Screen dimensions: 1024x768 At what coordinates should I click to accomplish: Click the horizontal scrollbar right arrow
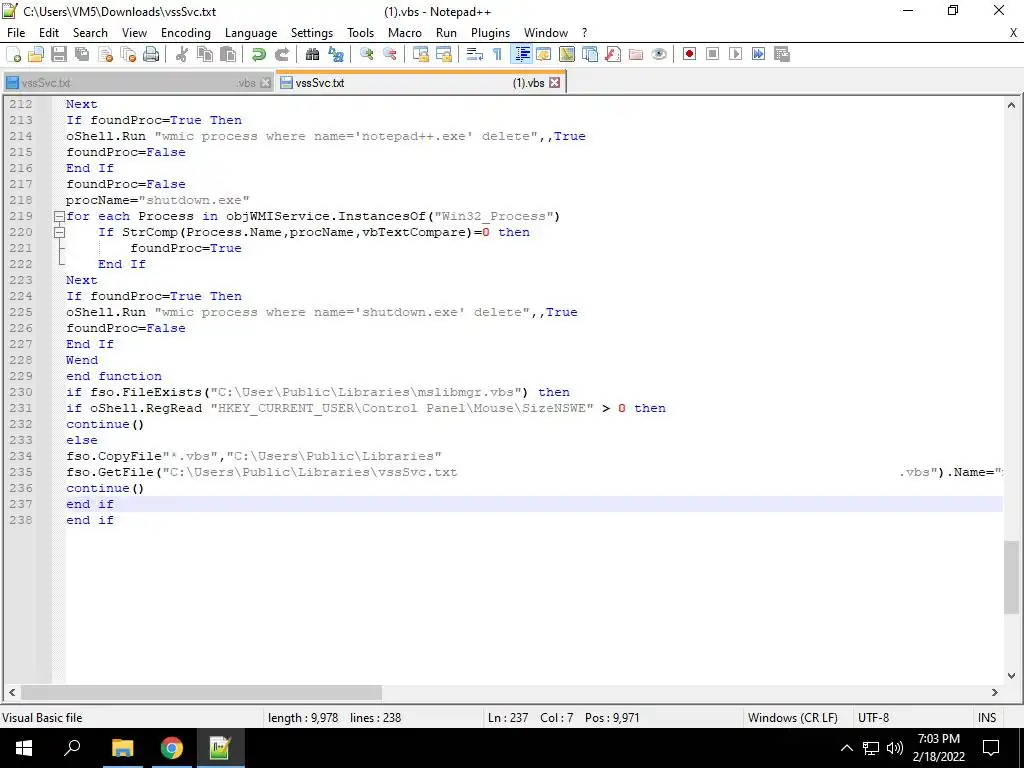tap(995, 692)
